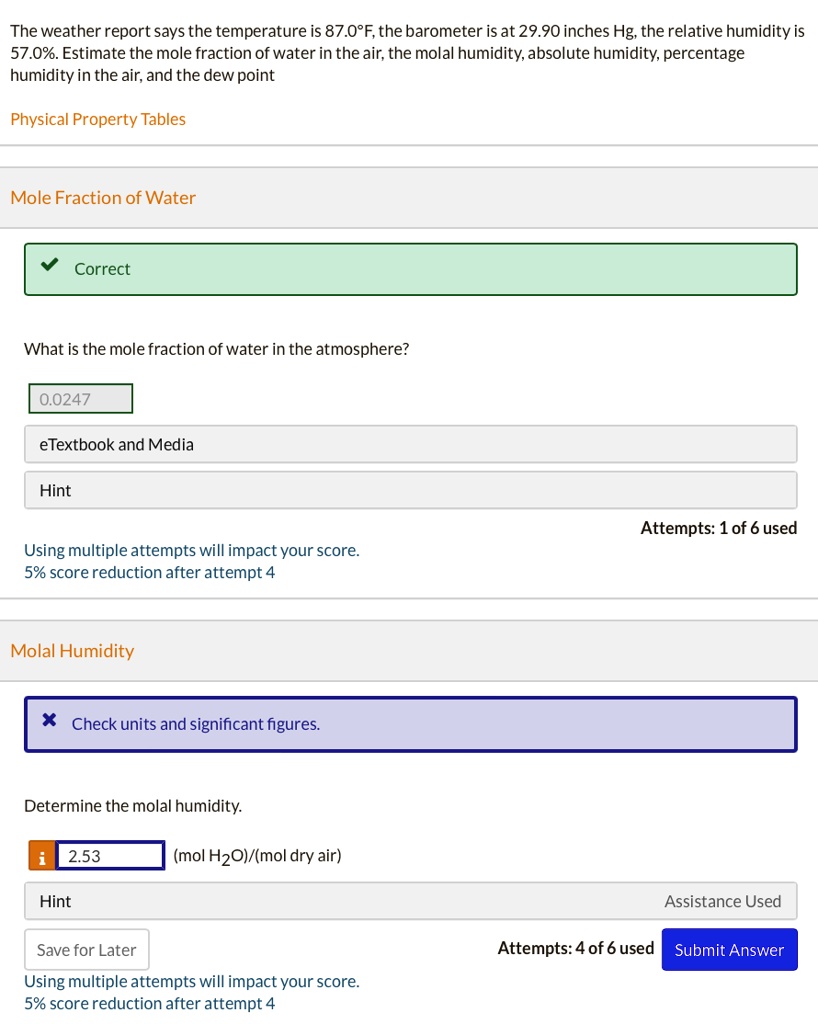
Task: Click the orange info icon beside 2.53
Action: [41, 856]
